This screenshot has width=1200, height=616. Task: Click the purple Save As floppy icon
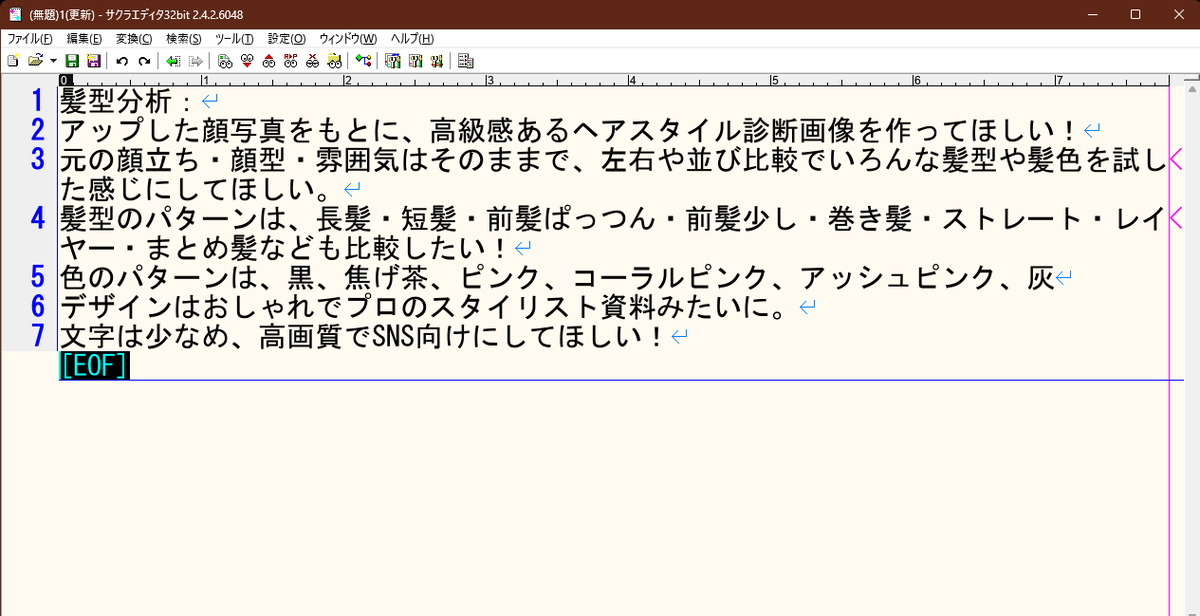tap(94, 61)
